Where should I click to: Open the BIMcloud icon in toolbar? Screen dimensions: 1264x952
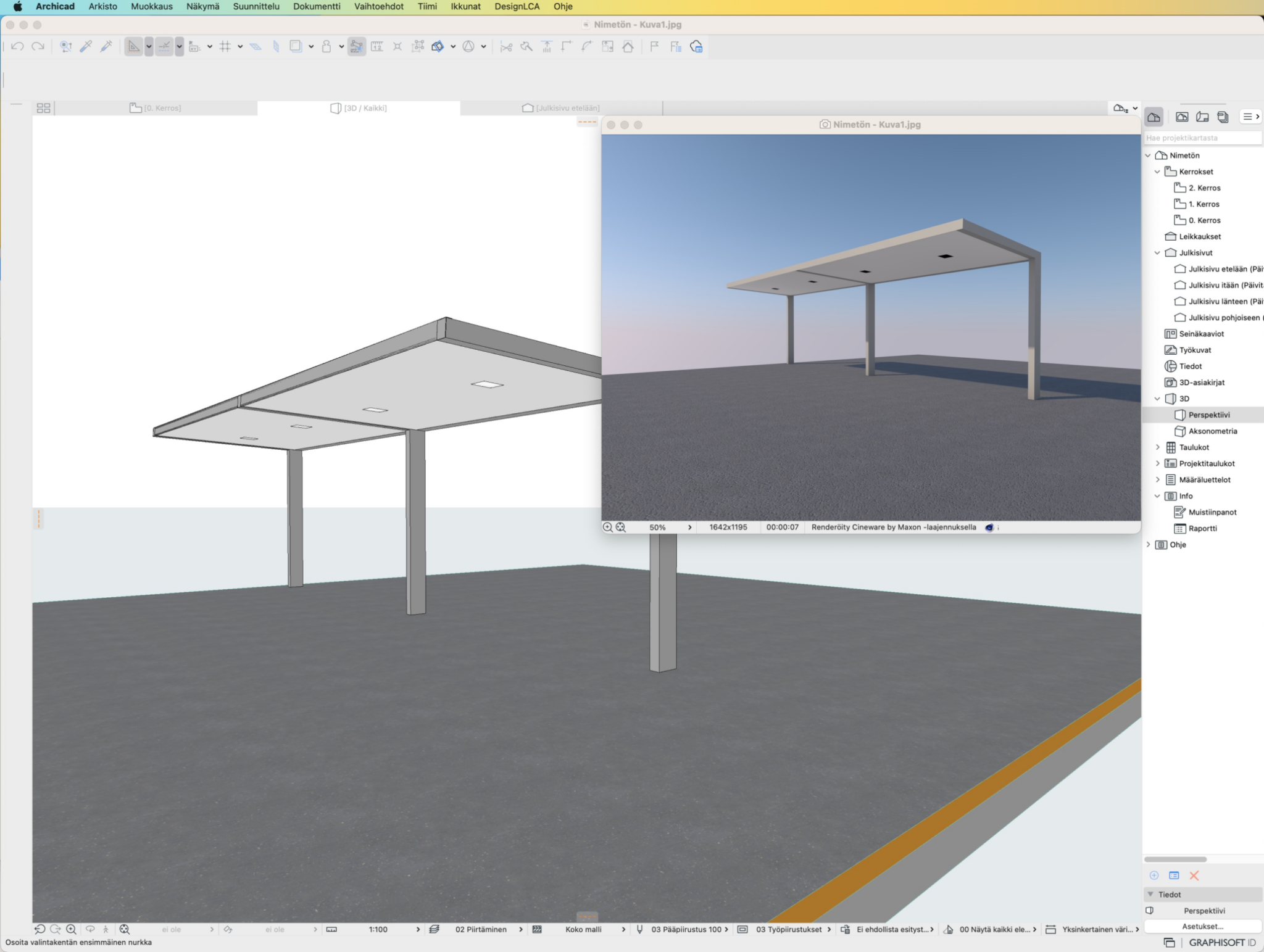point(696,46)
